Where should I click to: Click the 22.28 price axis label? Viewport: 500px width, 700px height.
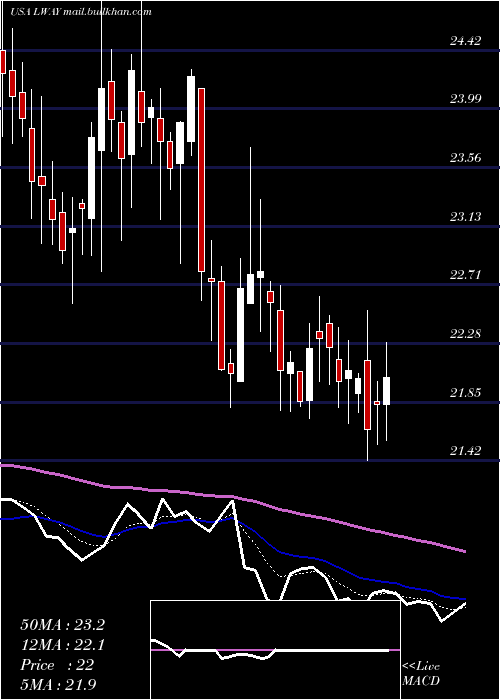pos(465,334)
